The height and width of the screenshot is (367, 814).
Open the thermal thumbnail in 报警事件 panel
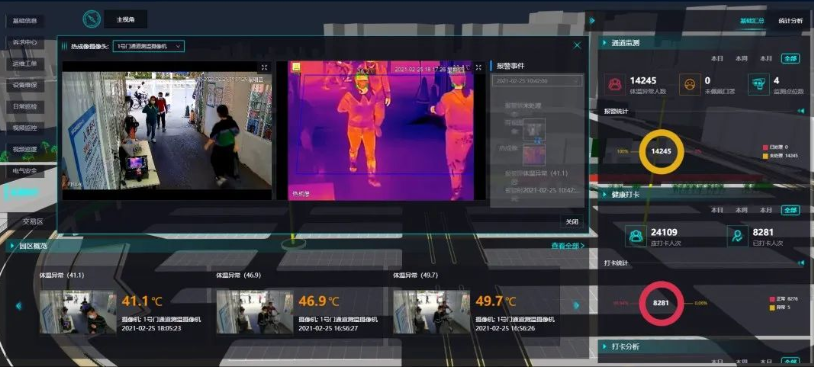534,155
